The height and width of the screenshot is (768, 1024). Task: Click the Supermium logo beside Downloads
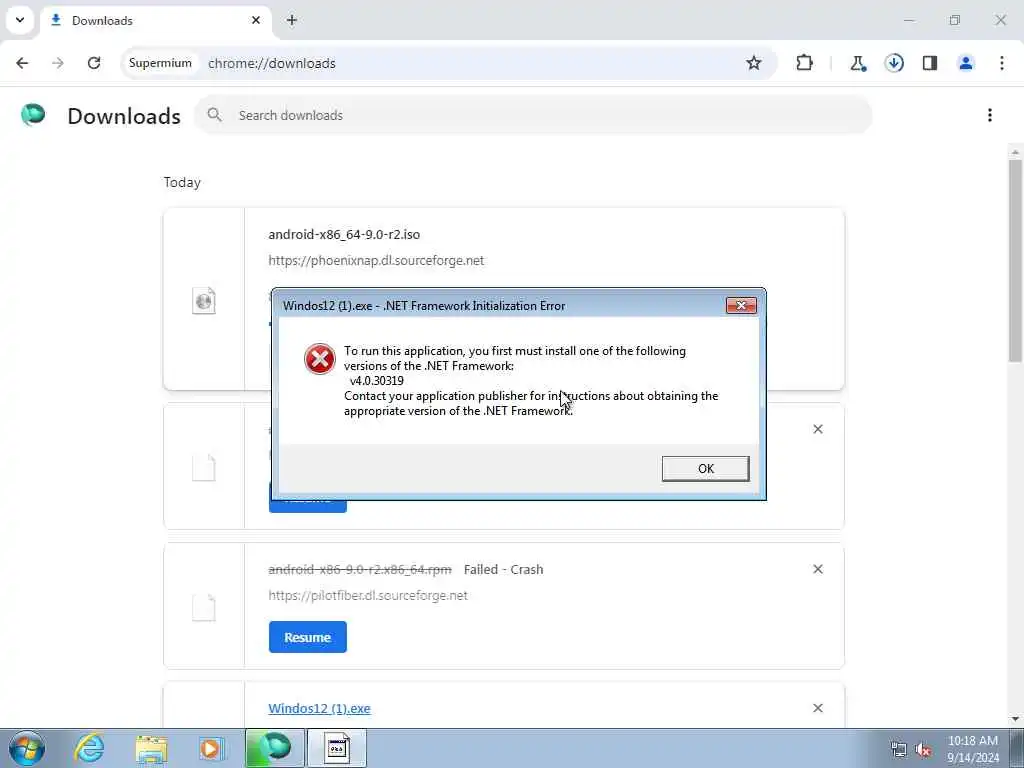(x=33, y=115)
